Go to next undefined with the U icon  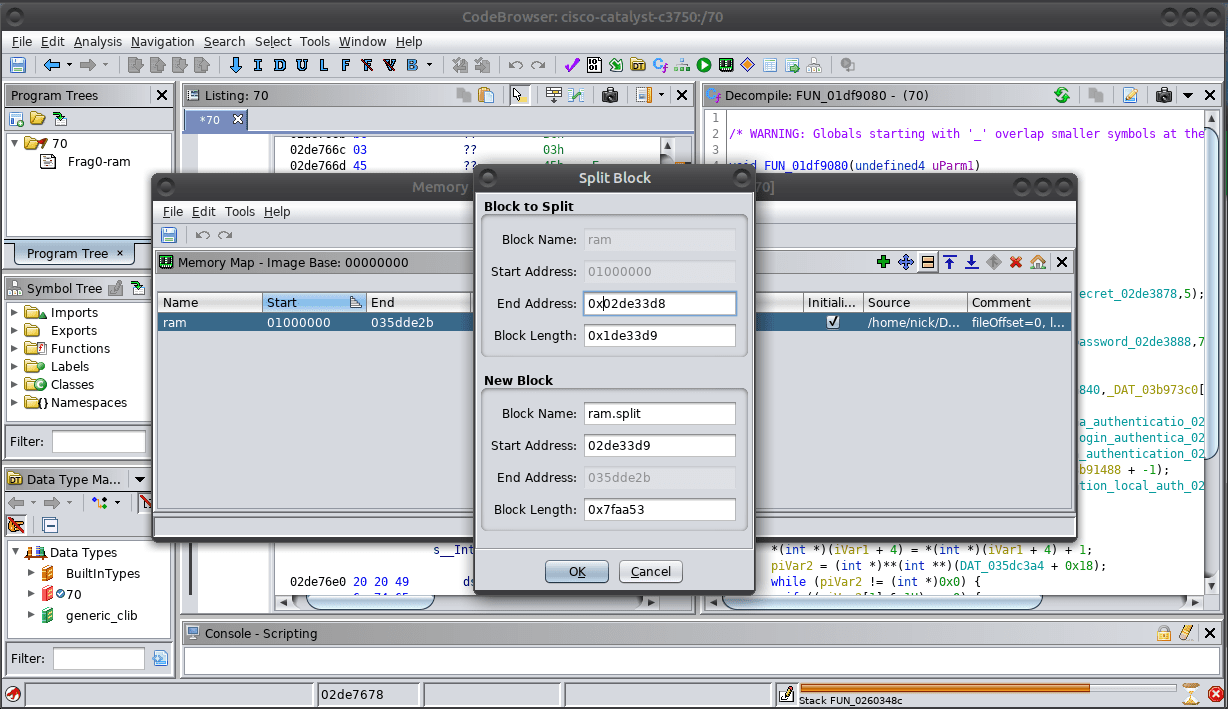[x=301, y=65]
